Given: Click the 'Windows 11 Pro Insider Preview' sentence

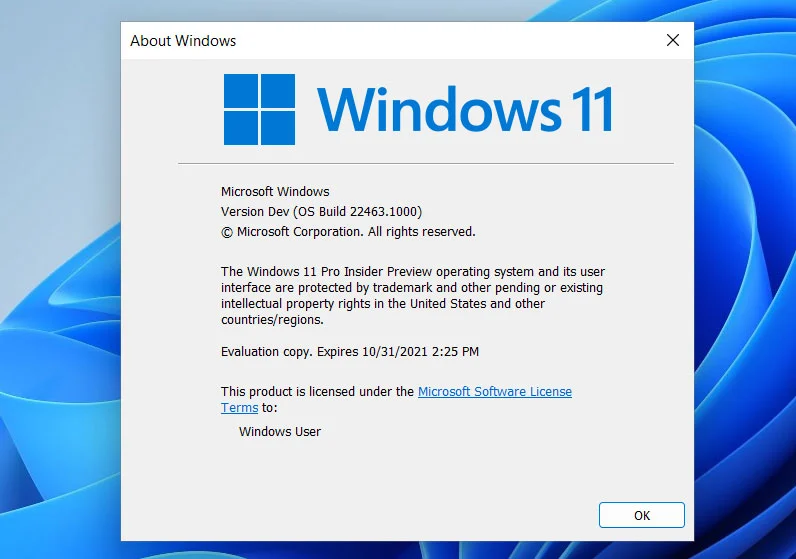Looking at the screenshot, I should click(412, 295).
